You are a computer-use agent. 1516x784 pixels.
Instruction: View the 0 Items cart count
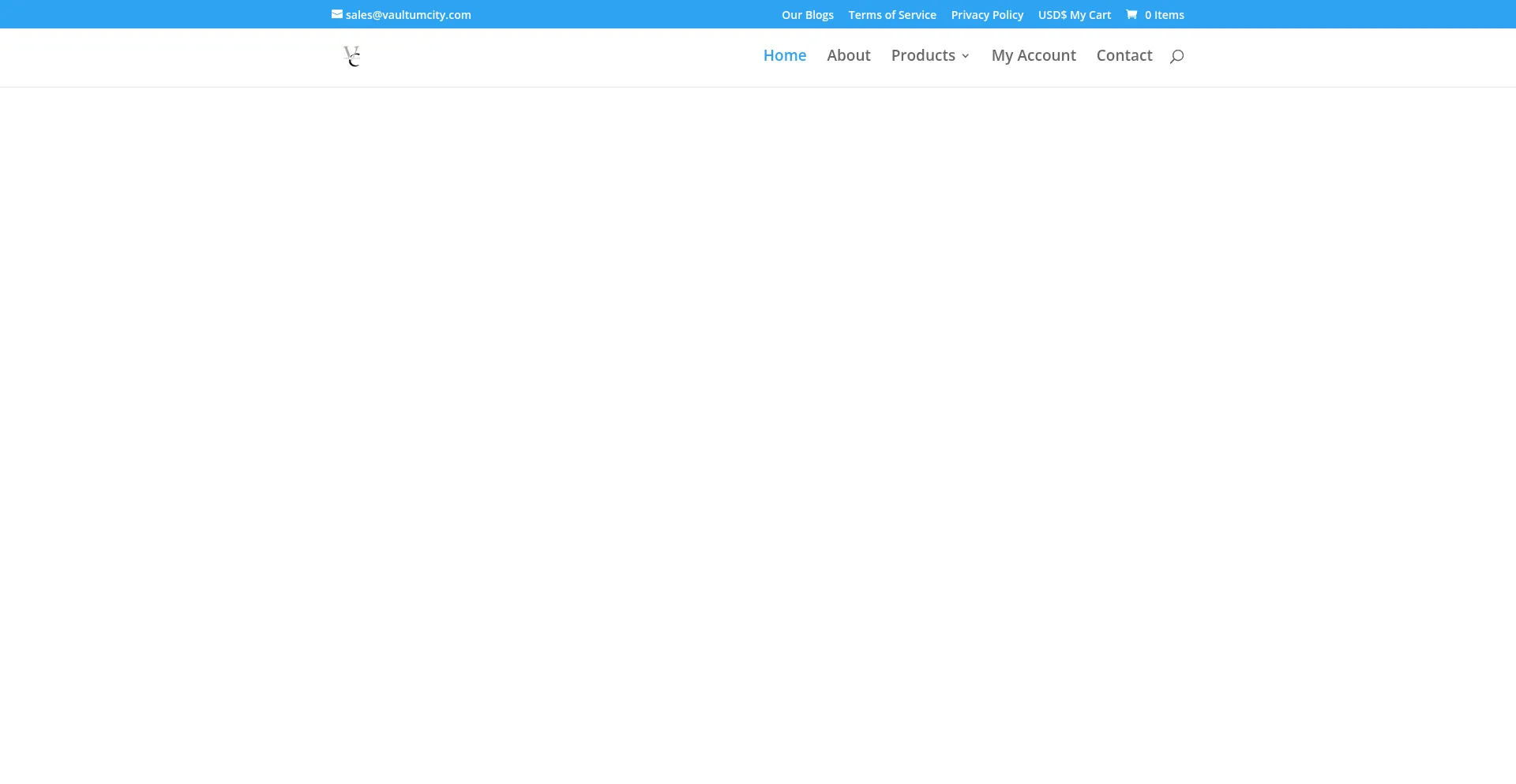click(x=1164, y=15)
